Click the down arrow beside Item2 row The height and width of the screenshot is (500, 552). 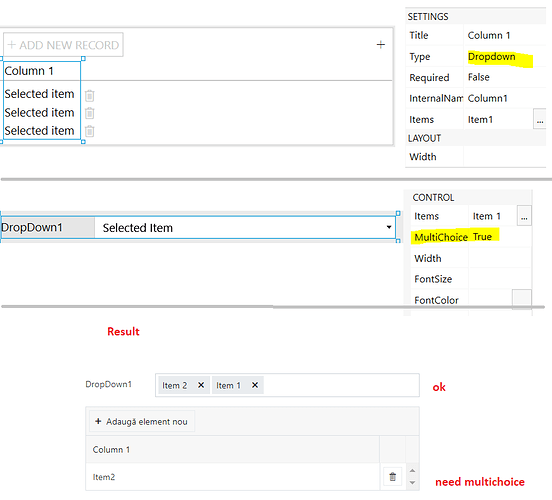[413, 483]
